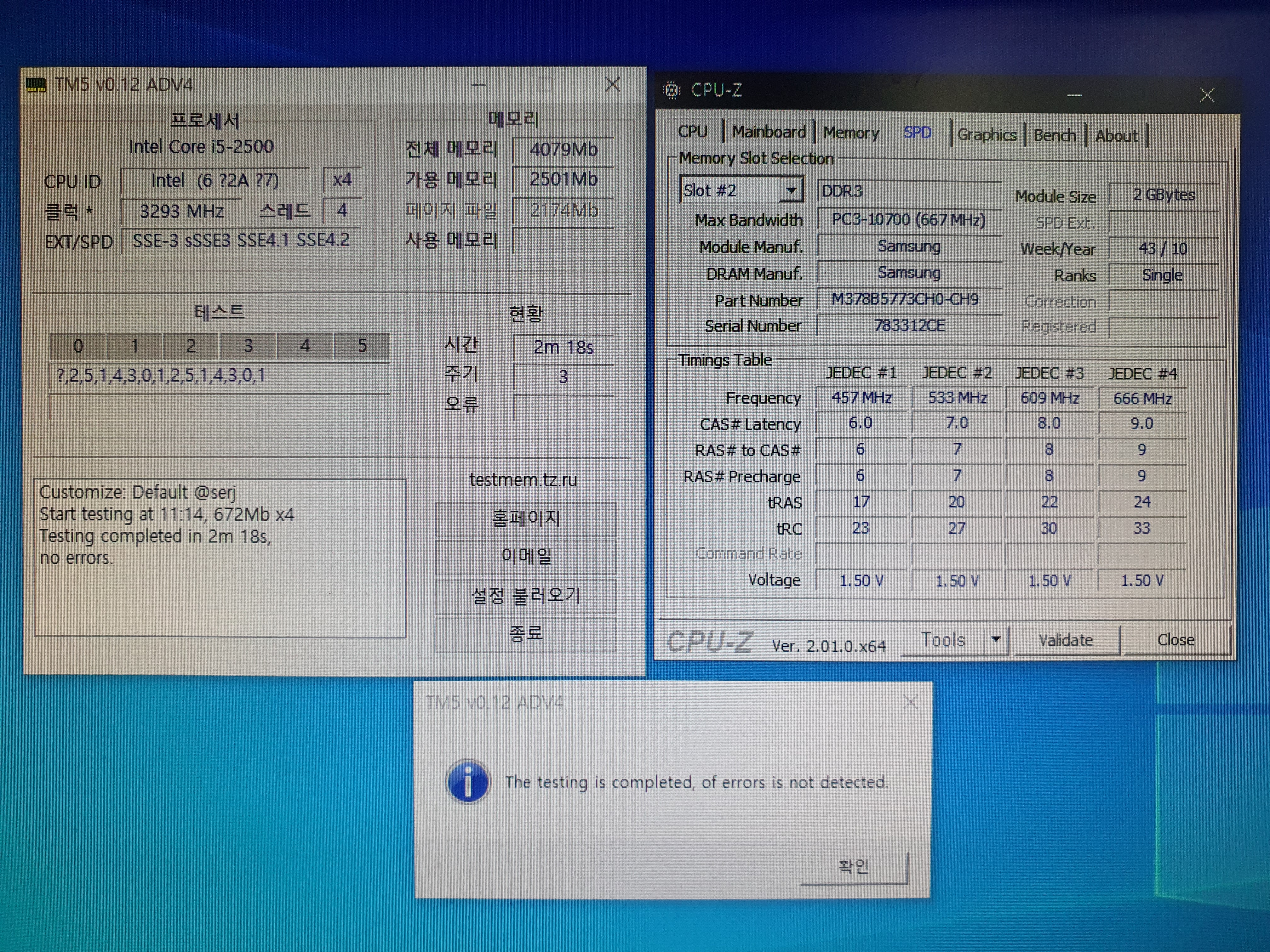The height and width of the screenshot is (952, 1270).
Task: Click the 3293 MHz clock field
Action: click(x=181, y=212)
